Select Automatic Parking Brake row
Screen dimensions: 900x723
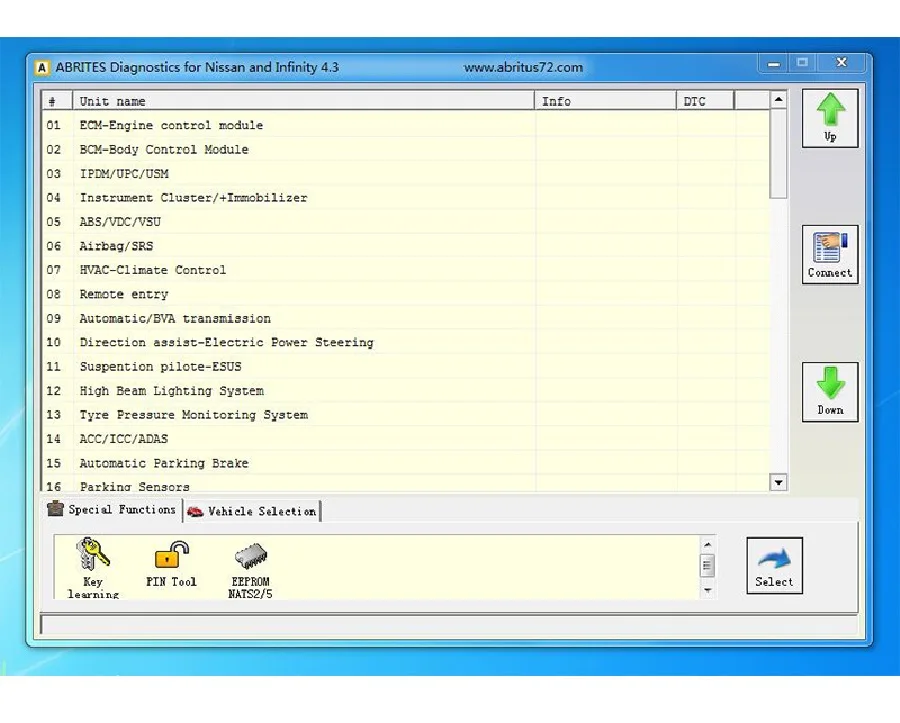(405, 463)
